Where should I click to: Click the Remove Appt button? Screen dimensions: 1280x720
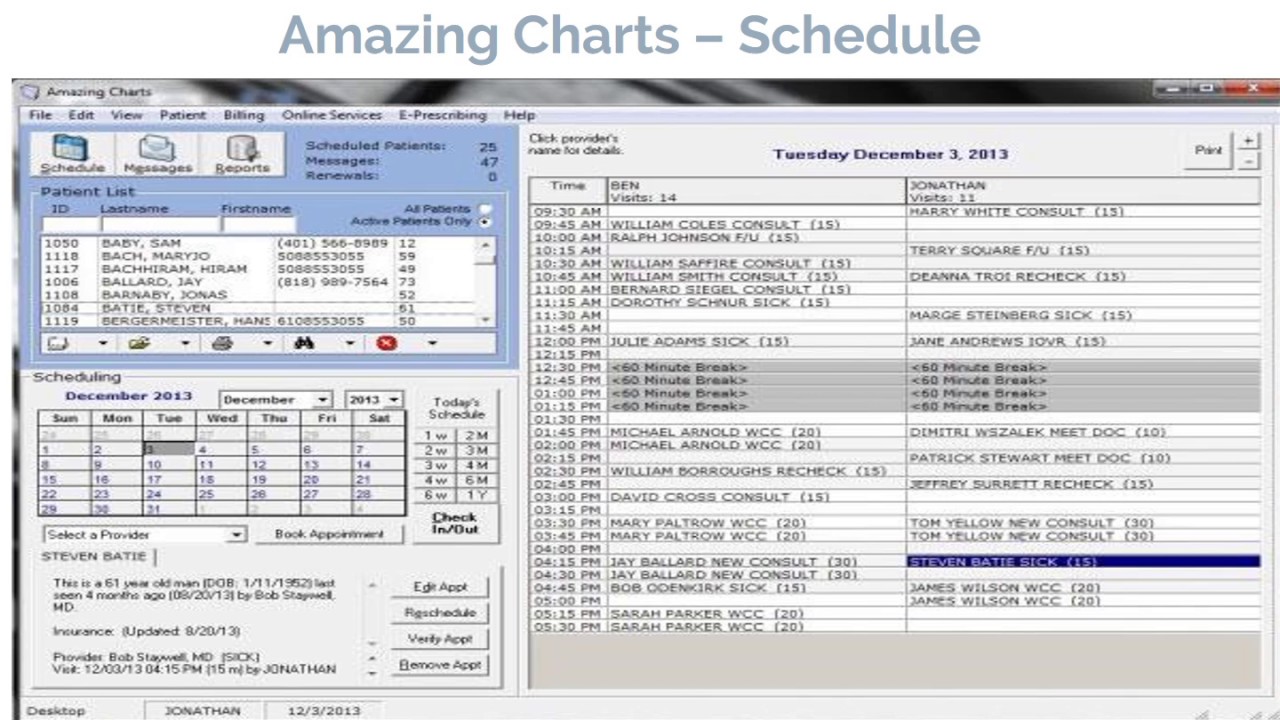[440, 665]
